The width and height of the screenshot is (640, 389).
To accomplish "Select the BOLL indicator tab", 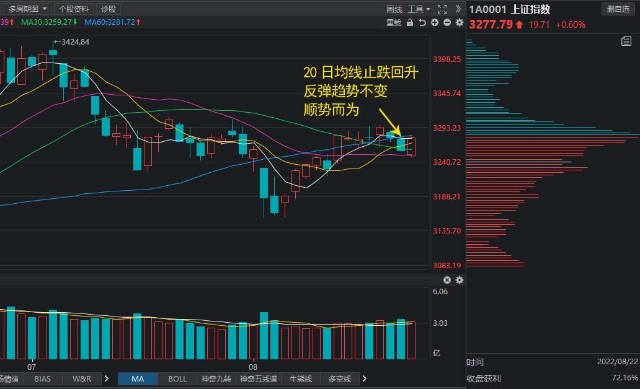I will point(177,379).
